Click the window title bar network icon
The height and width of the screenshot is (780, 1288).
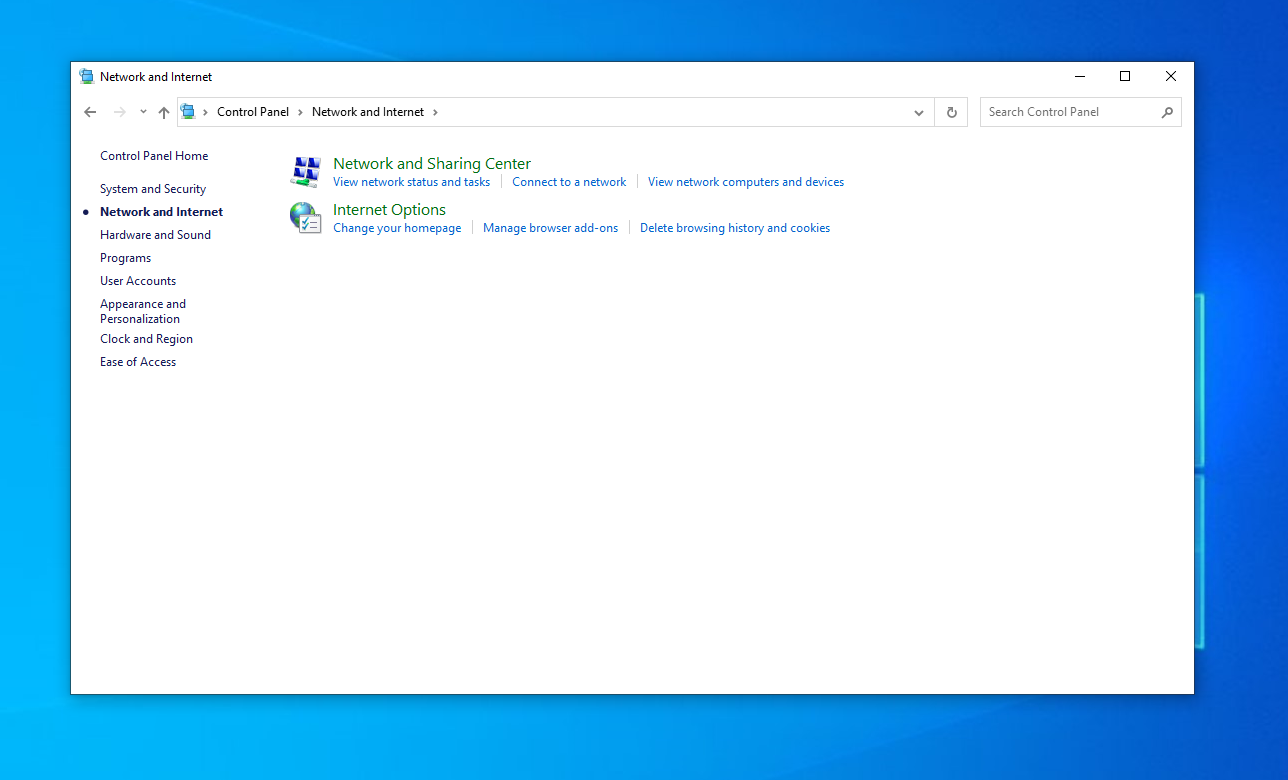(87, 77)
